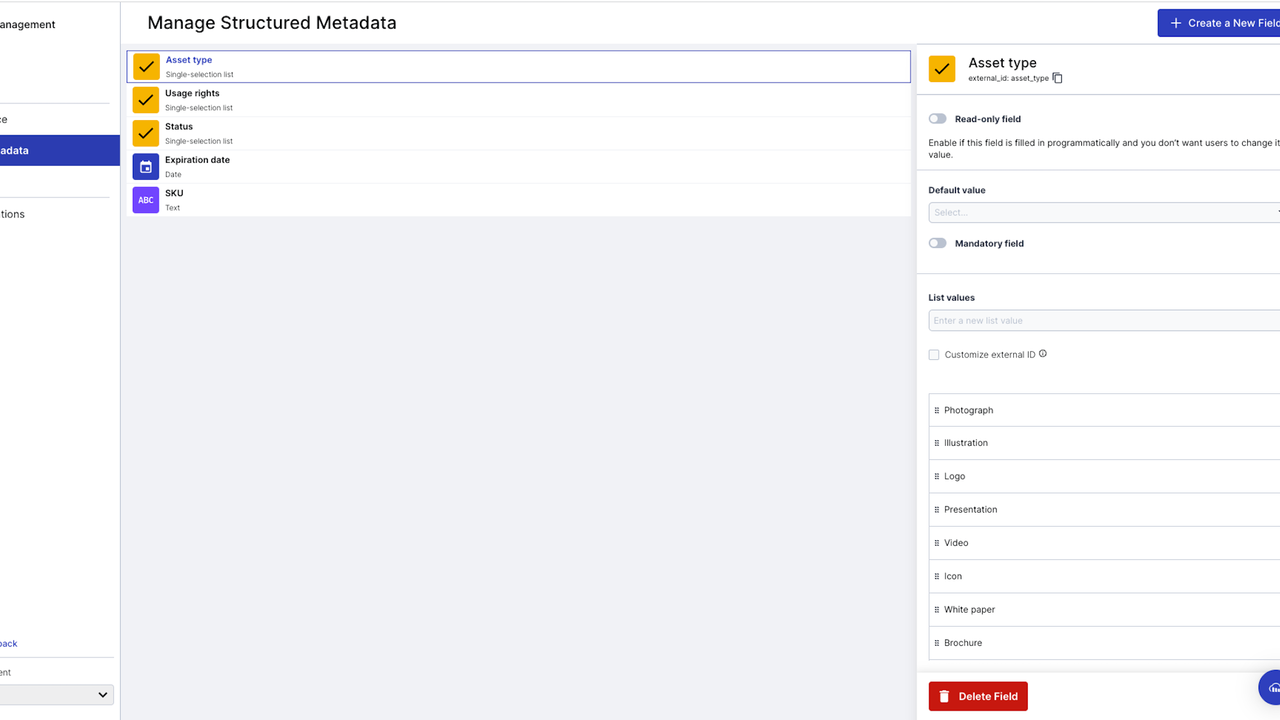Click the Status field checkmark icon
The height and width of the screenshot is (720, 1280).
point(146,133)
